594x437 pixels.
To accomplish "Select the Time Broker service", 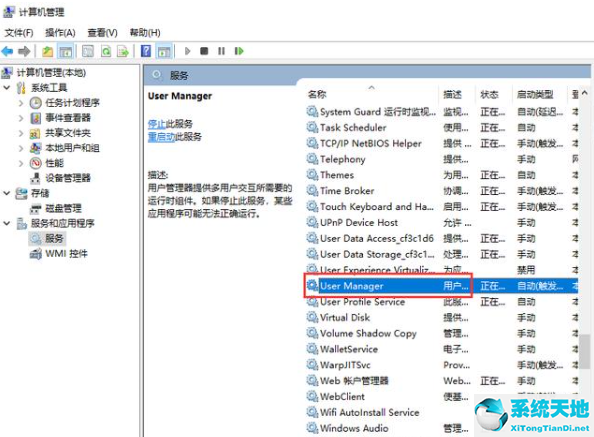I will pos(442,191).
